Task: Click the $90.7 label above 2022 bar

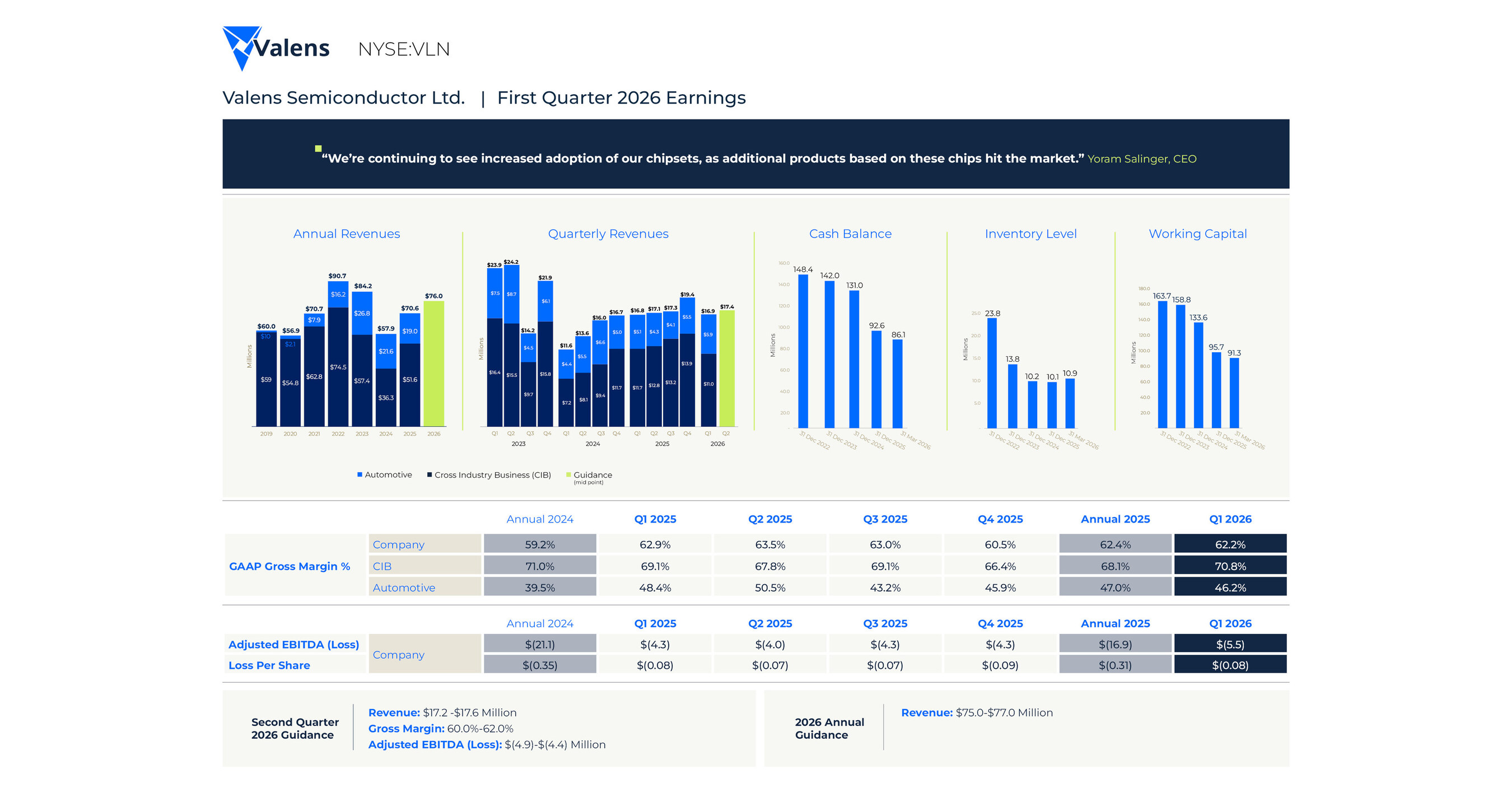Action: (337, 276)
